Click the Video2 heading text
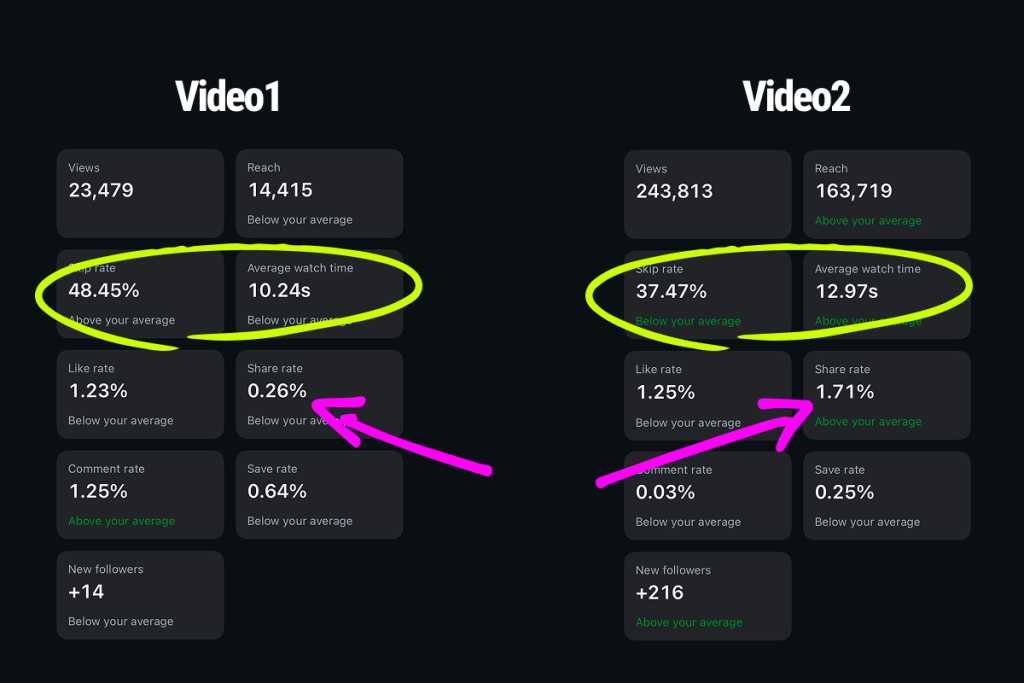The image size is (1024, 683). tap(797, 97)
